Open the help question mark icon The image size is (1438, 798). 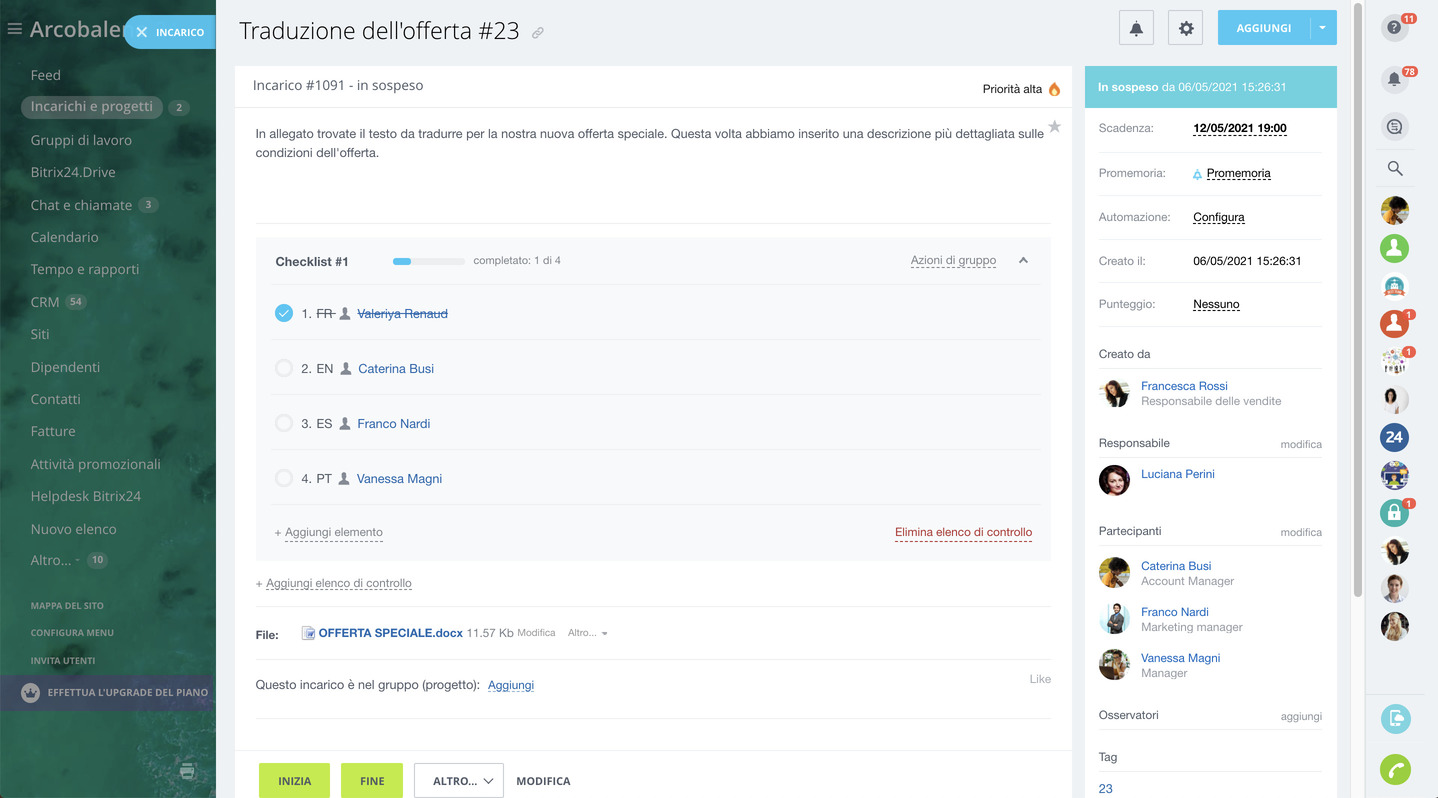tap(1394, 28)
